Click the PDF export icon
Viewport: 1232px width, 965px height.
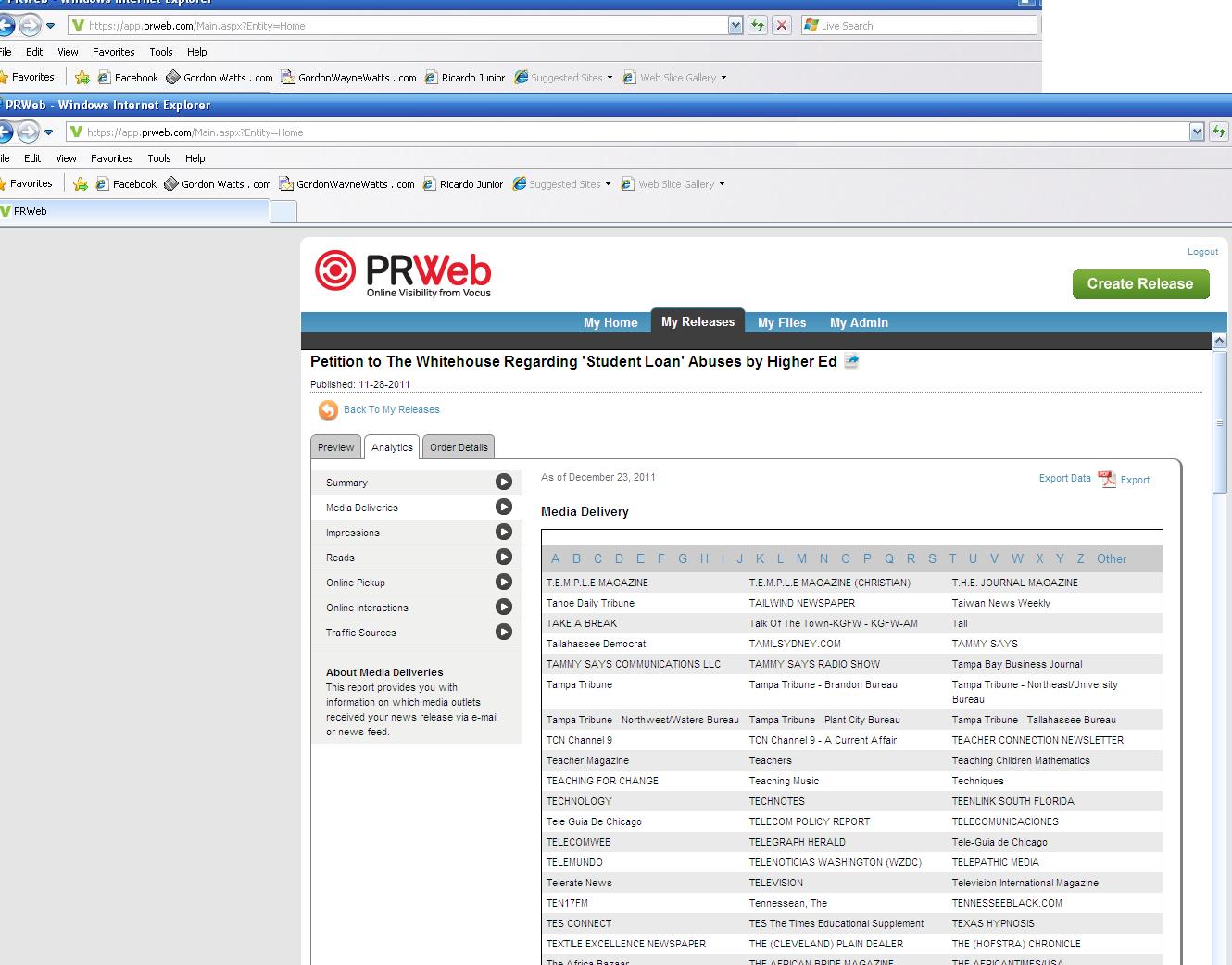tap(1107, 479)
